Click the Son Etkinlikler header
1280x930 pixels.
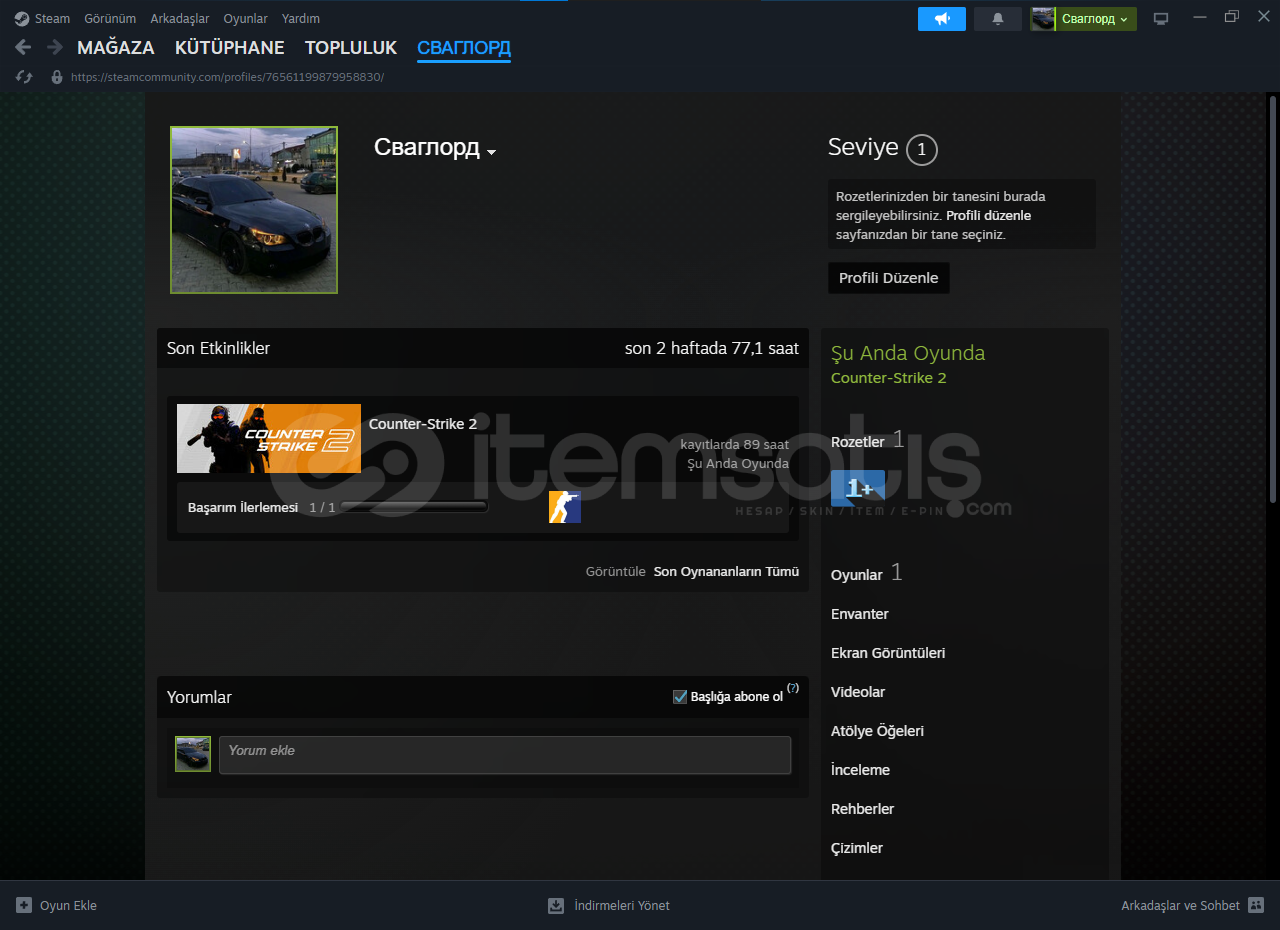coord(218,348)
